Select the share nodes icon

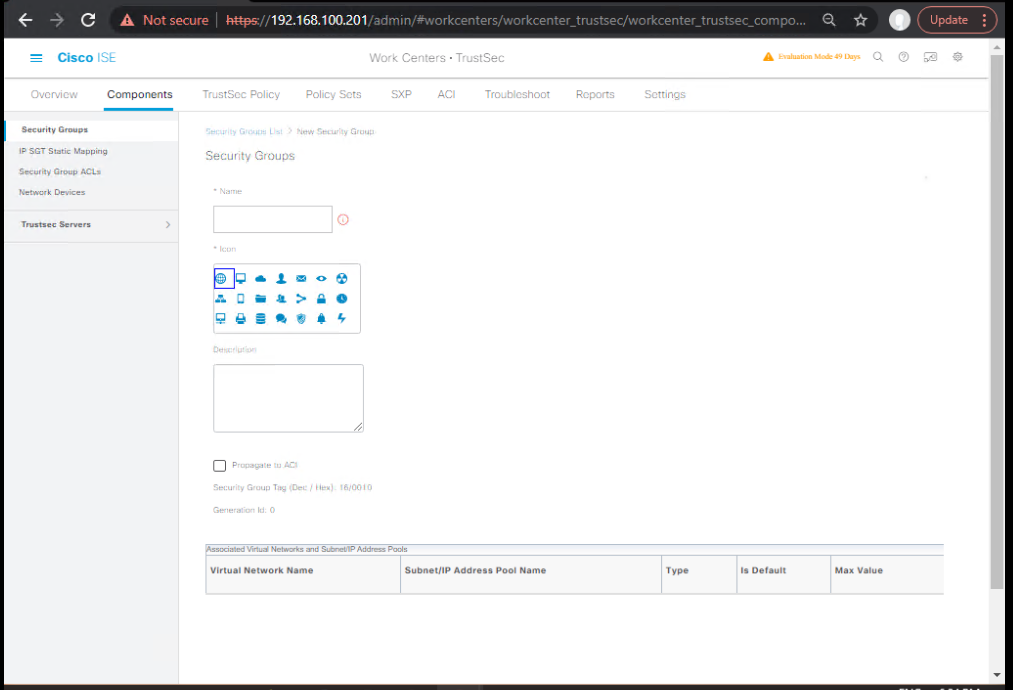pos(301,298)
